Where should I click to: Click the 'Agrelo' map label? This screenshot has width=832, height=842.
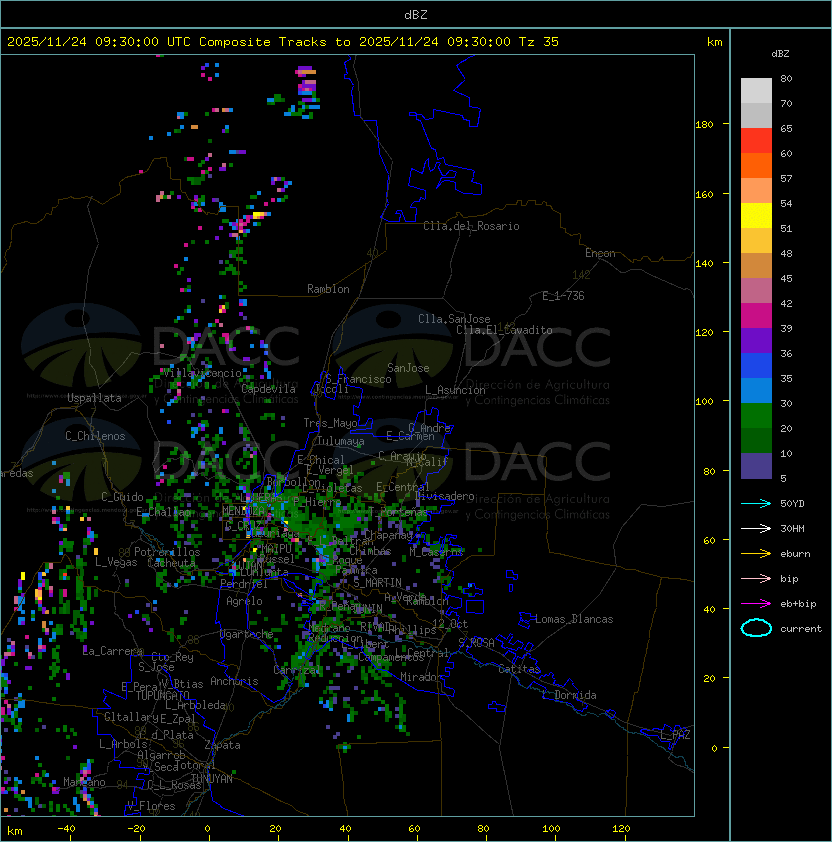click(x=244, y=601)
